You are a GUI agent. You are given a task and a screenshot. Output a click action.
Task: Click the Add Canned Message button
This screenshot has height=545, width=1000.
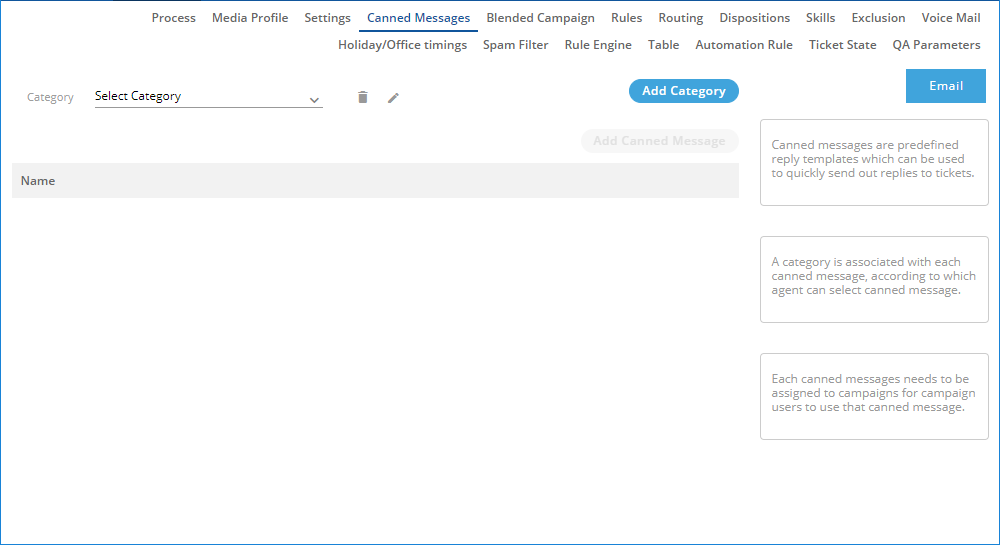coord(659,141)
